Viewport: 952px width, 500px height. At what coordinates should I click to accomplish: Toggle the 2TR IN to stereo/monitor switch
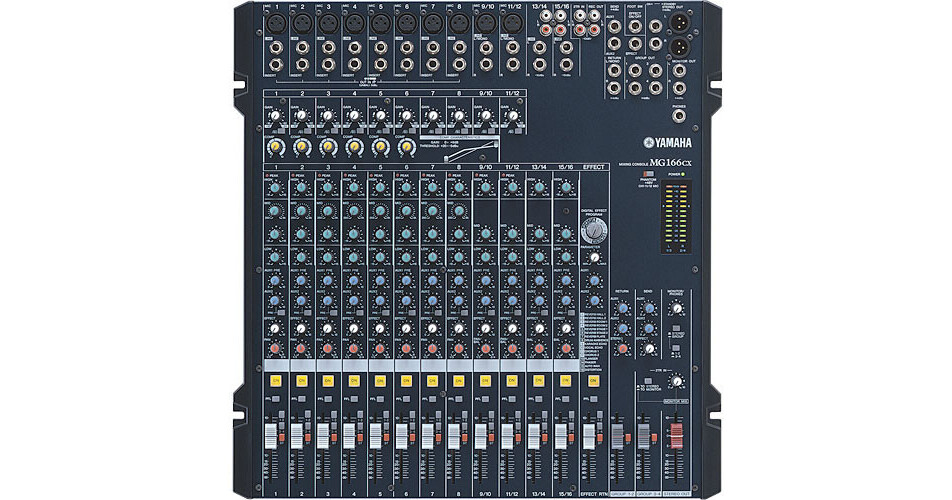[648, 382]
